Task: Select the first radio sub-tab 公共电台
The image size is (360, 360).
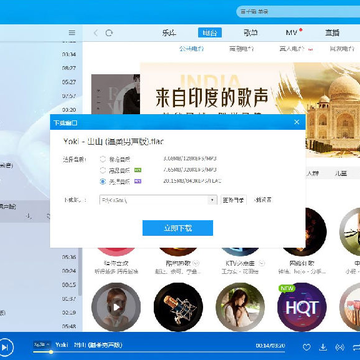Action: 191,49
